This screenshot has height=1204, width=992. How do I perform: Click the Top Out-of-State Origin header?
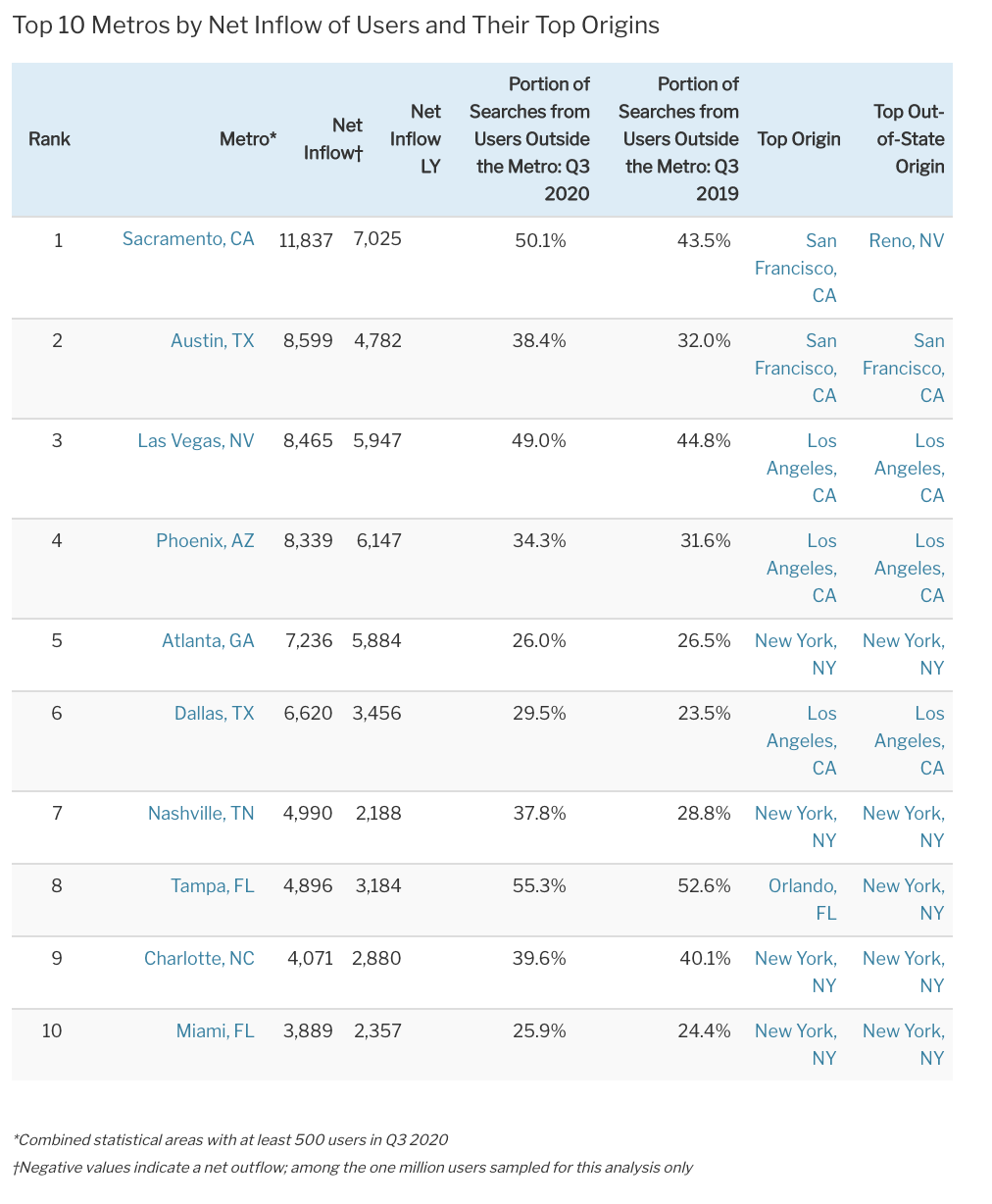(910, 139)
